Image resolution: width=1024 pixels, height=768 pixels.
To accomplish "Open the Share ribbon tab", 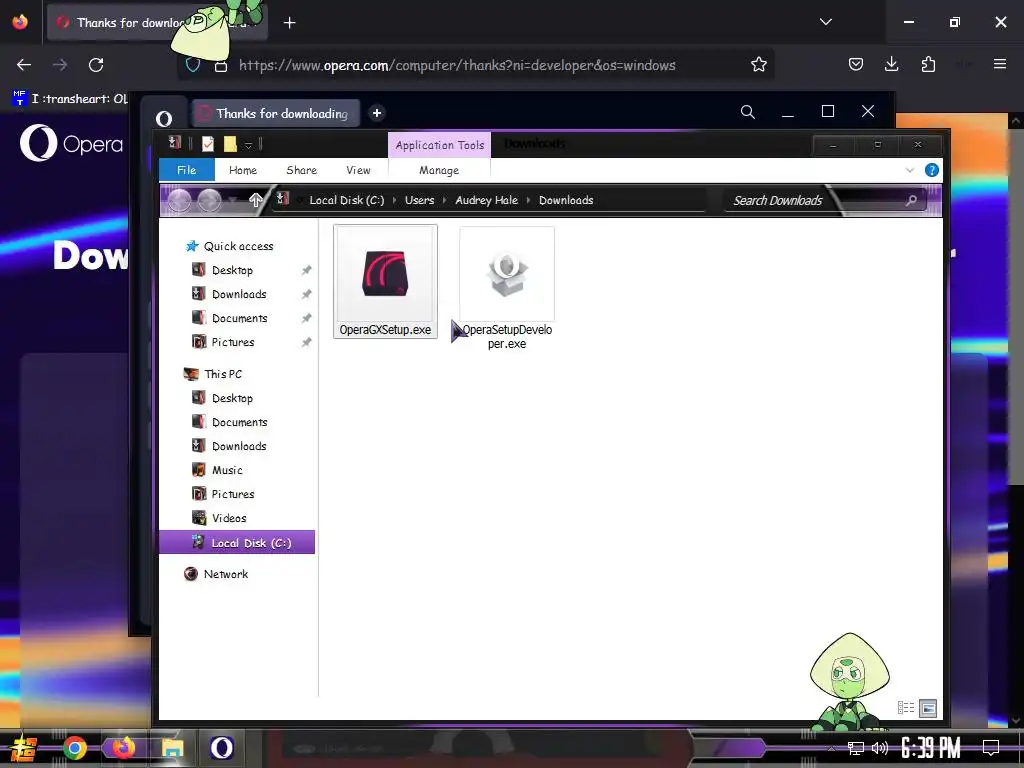I will (301, 170).
